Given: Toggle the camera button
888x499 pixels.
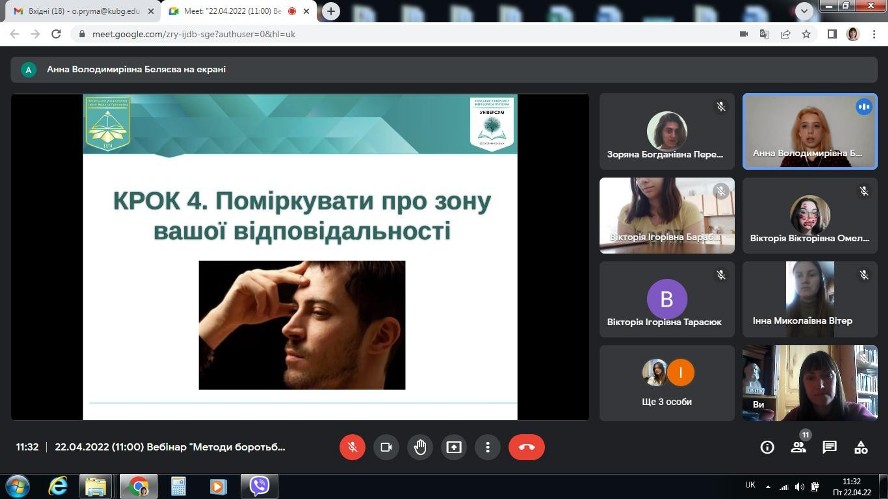Looking at the screenshot, I should tap(386, 447).
